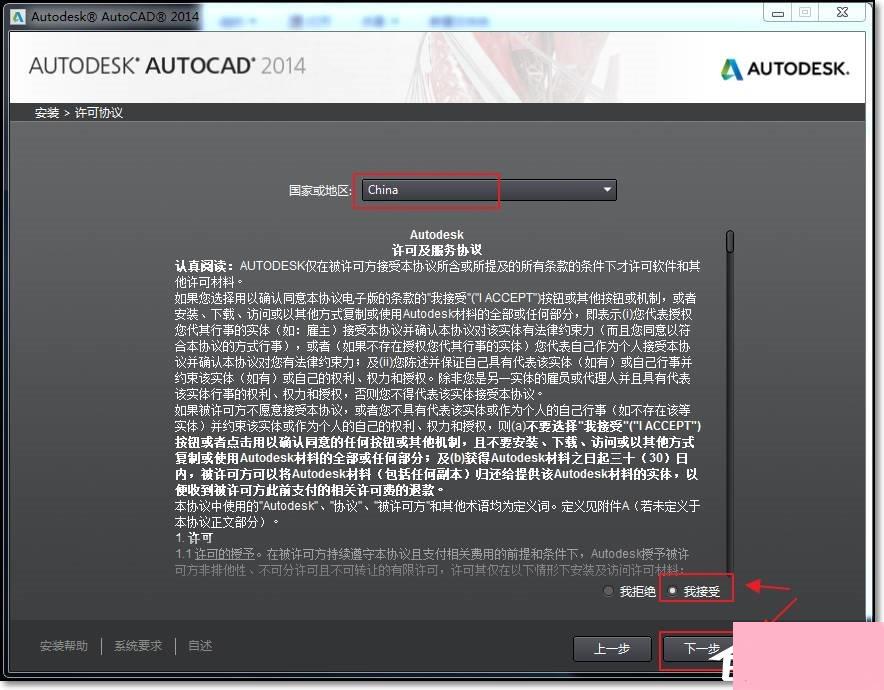Click the 上一步 (Back) button
The width and height of the screenshot is (884, 690).
click(x=612, y=649)
